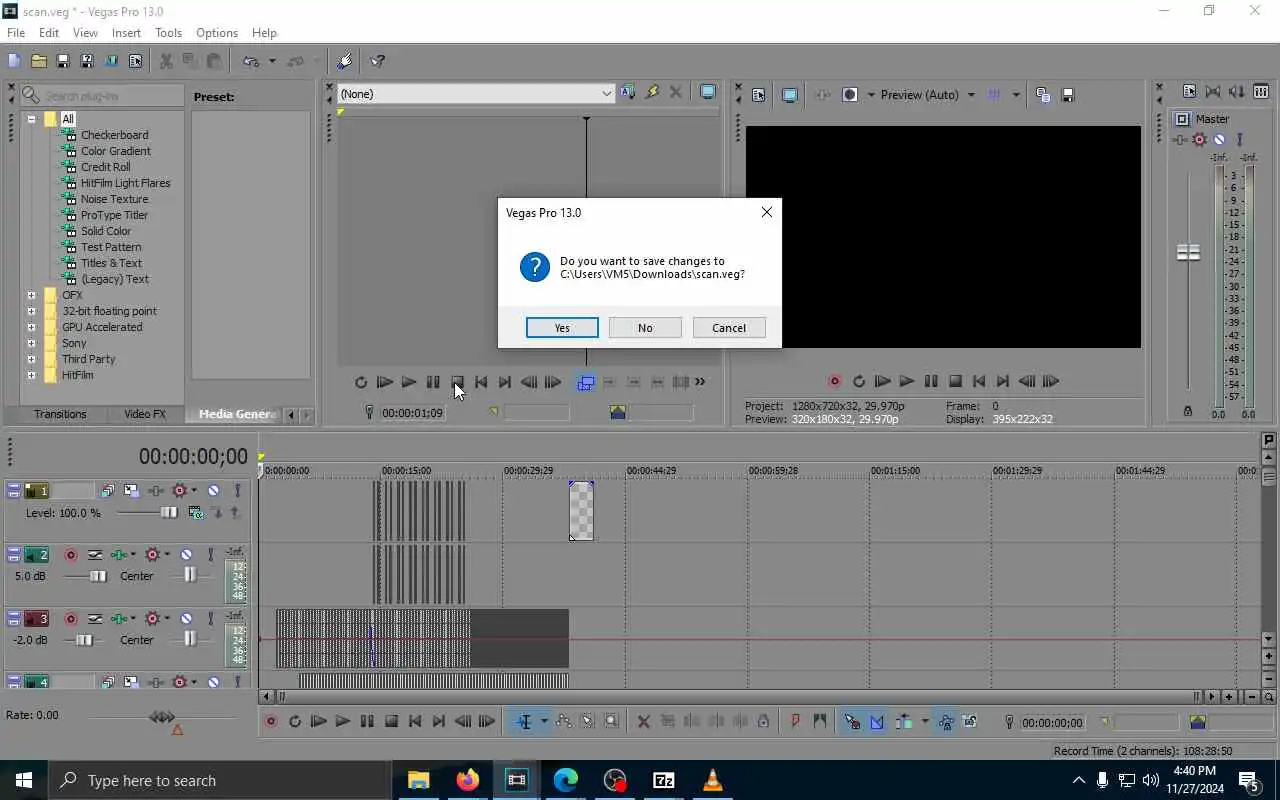This screenshot has width=1280, height=800.
Task: Click the checkered event on Track 1
Action: [581, 511]
